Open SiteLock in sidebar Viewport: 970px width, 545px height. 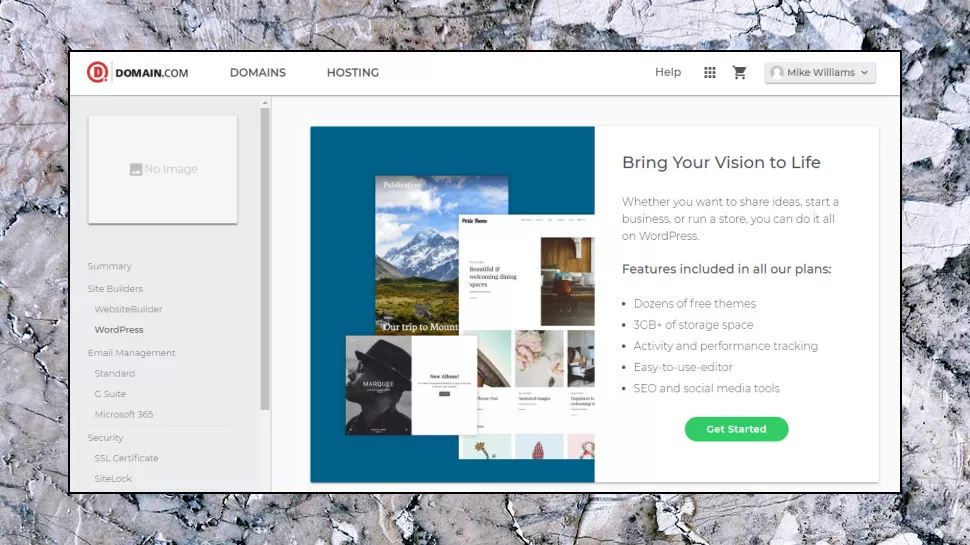click(x=113, y=478)
